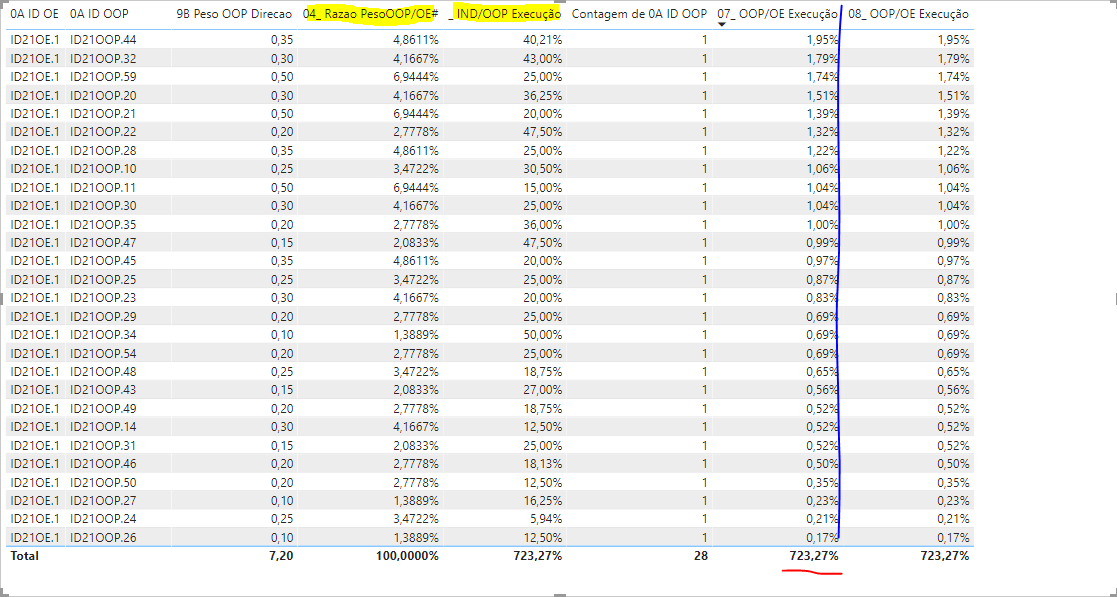
Task: Click the Total row label
Action: 24,556
